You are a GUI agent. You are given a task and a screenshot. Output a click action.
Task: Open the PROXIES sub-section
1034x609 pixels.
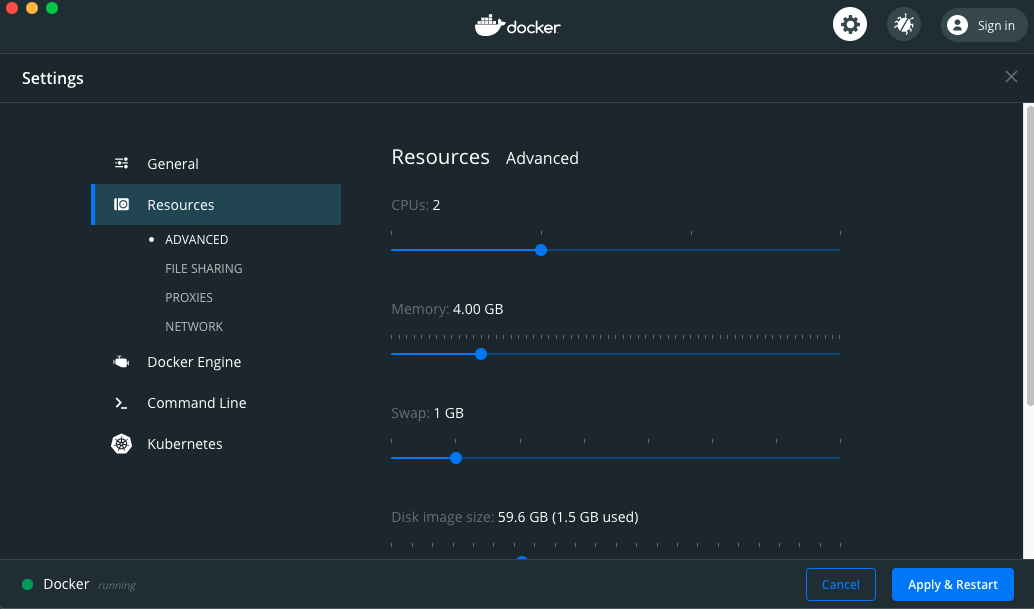[x=189, y=297]
